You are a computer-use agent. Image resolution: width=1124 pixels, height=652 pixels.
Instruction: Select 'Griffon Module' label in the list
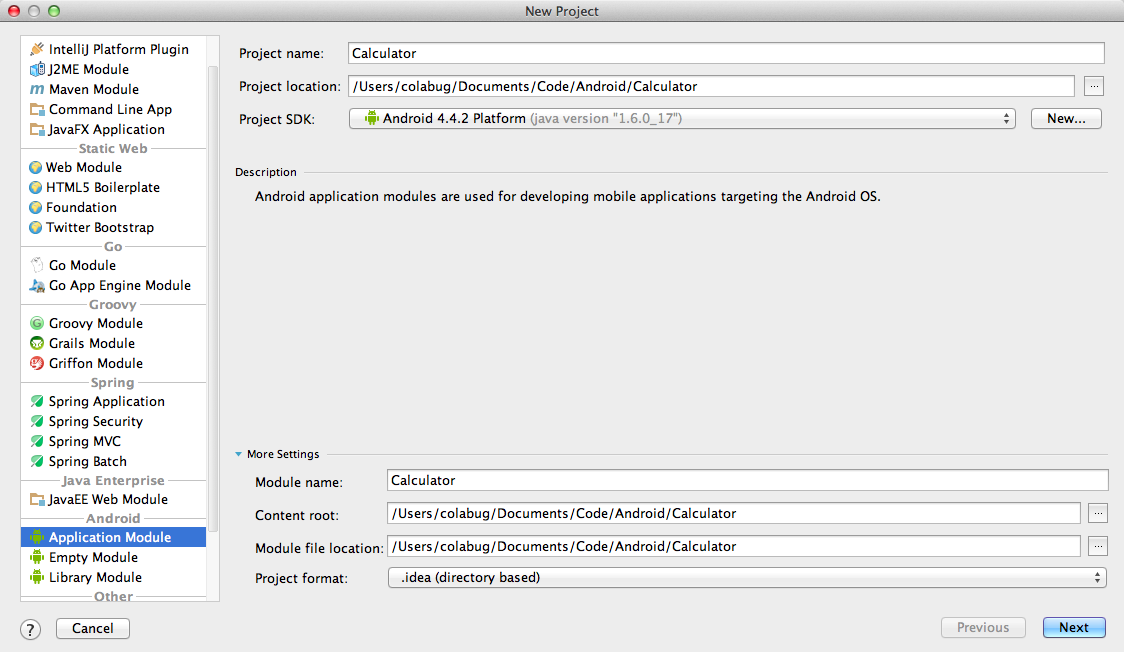[x=96, y=363]
